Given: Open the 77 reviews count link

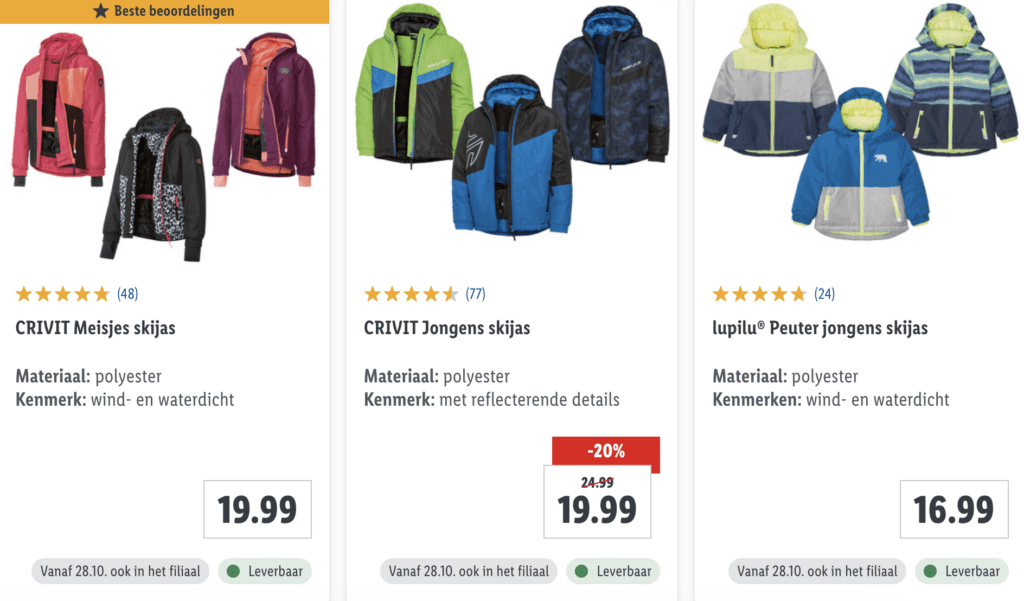Looking at the screenshot, I should click(x=475, y=294).
